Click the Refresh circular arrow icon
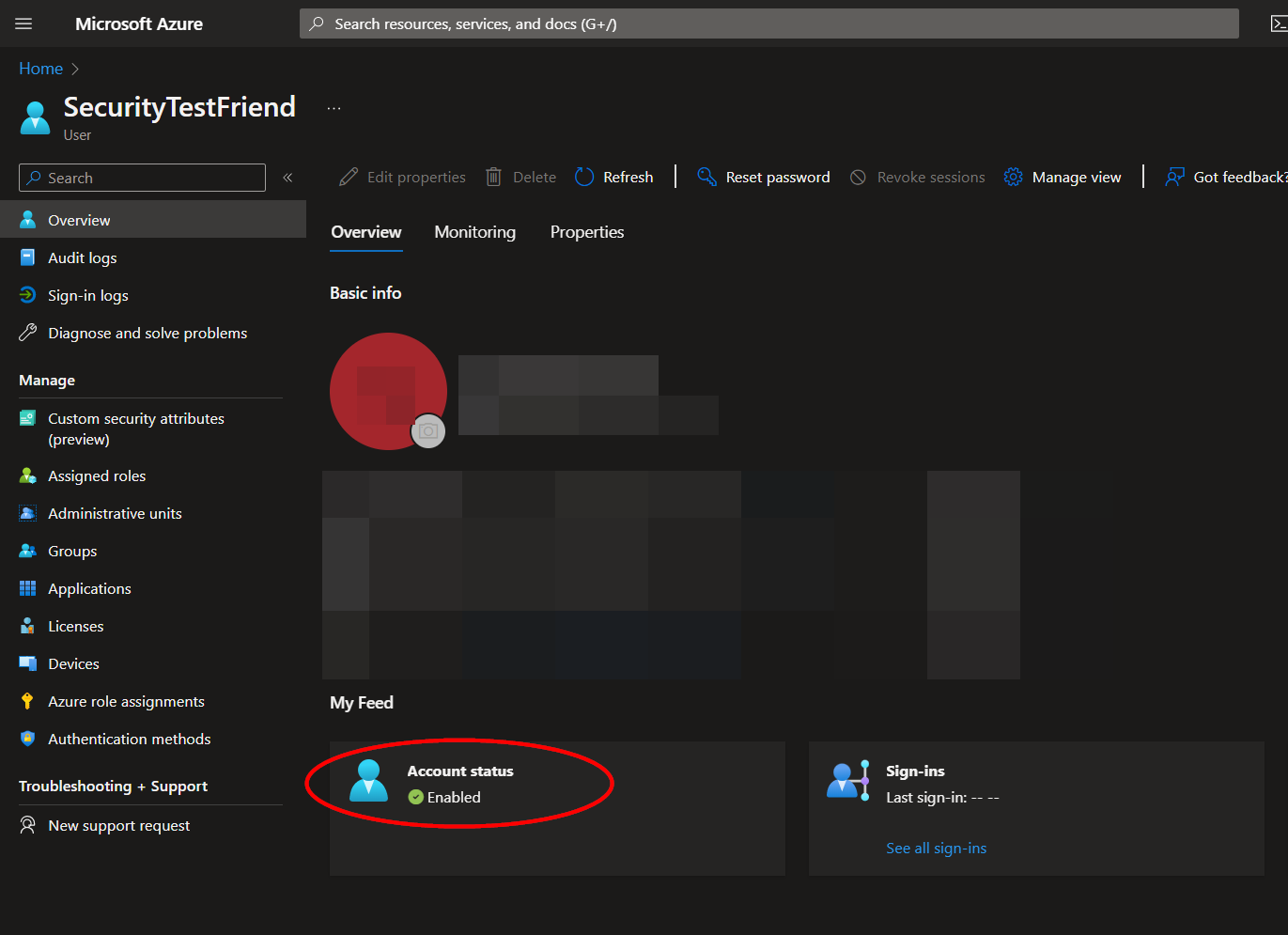Viewport: 1288px width, 935px height. (584, 177)
